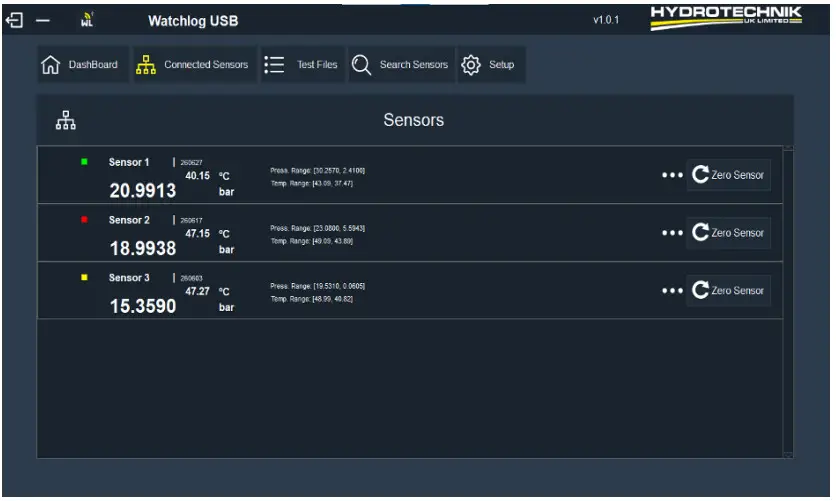836x501 pixels.
Task: Click temperature value 47.27
Action: pyautogui.click(x=197, y=291)
